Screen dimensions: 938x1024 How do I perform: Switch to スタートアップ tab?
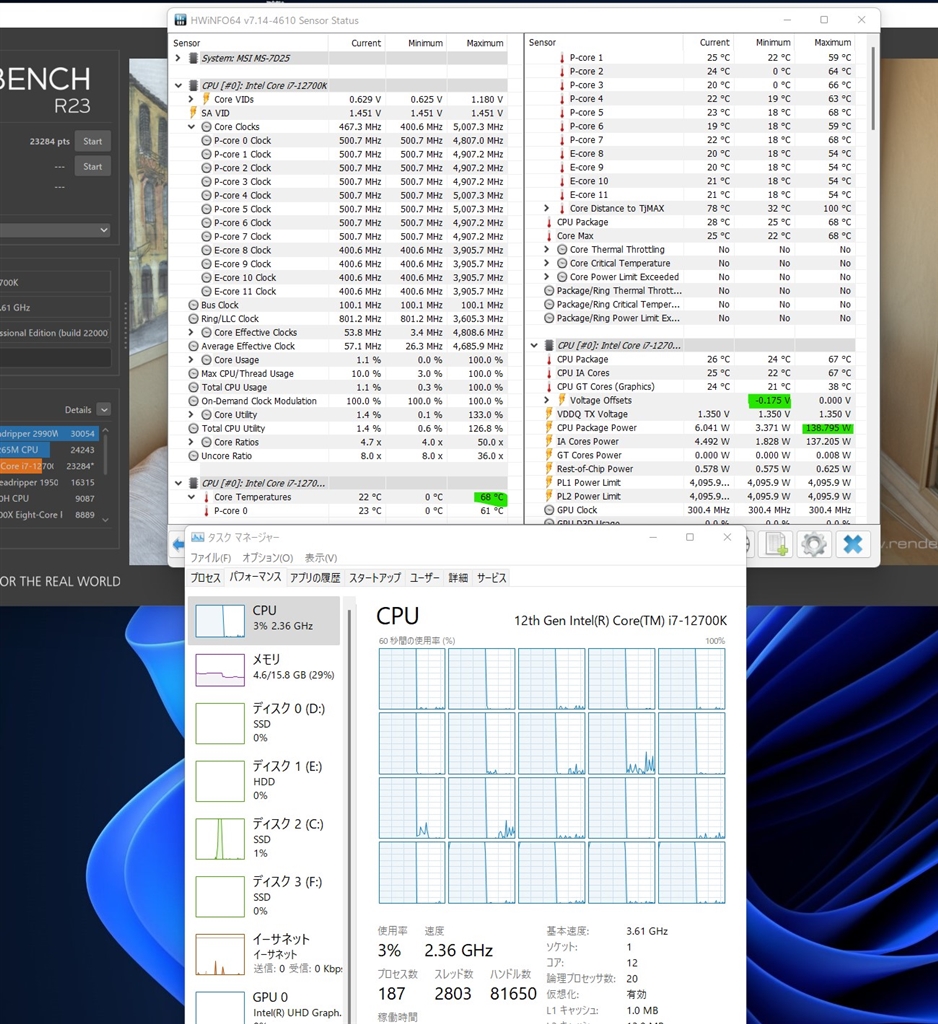[x=375, y=578]
